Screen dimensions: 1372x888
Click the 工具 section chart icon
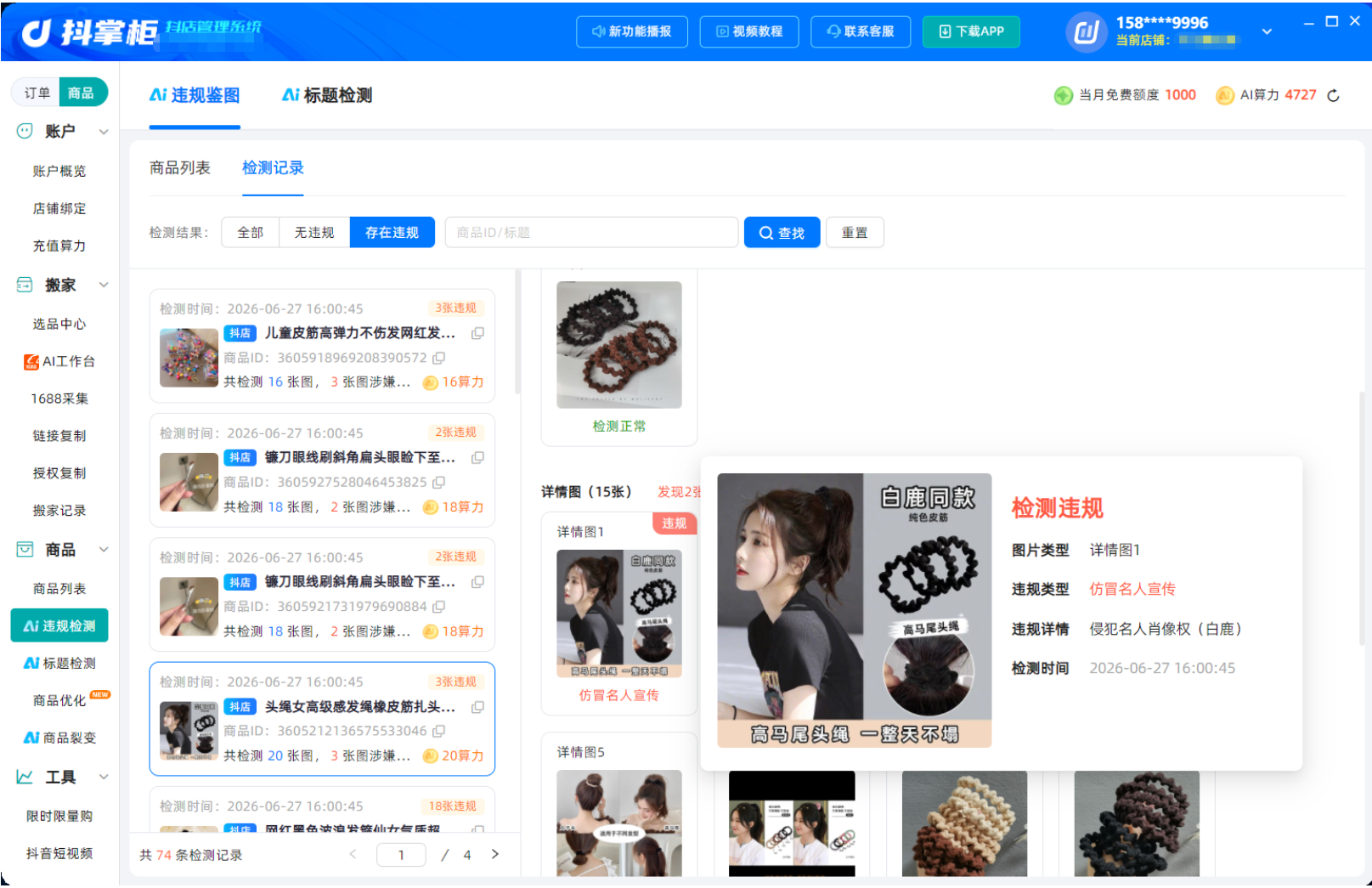(25, 777)
